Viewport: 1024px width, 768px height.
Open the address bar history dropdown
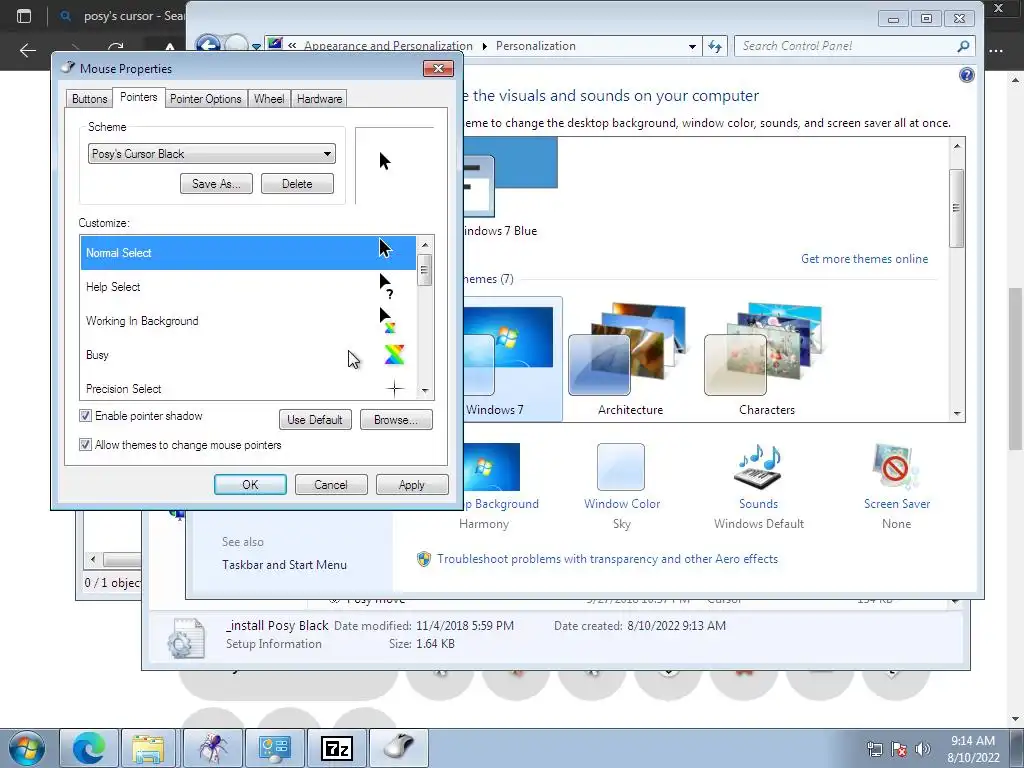click(692, 46)
